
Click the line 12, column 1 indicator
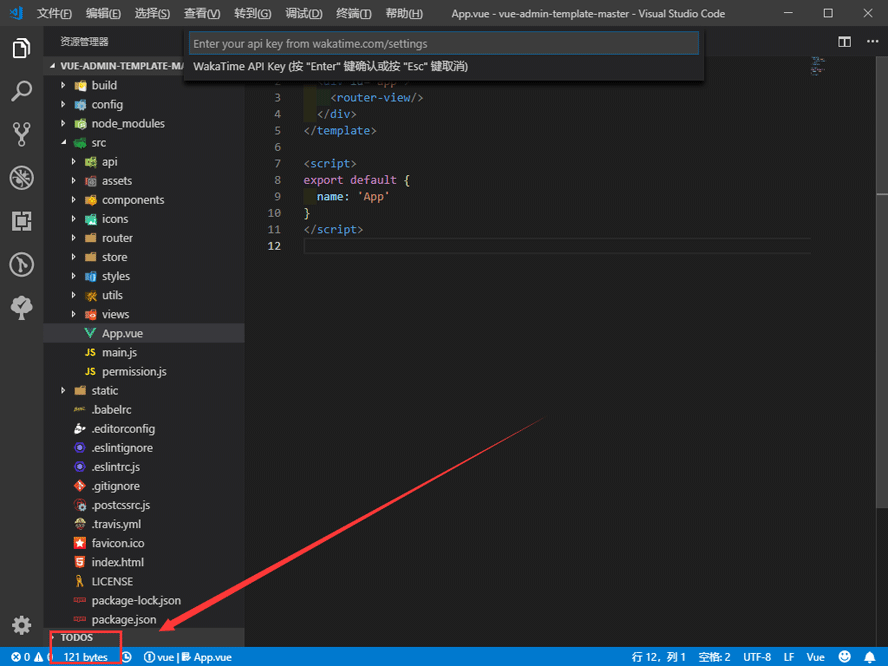tap(658, 657)
